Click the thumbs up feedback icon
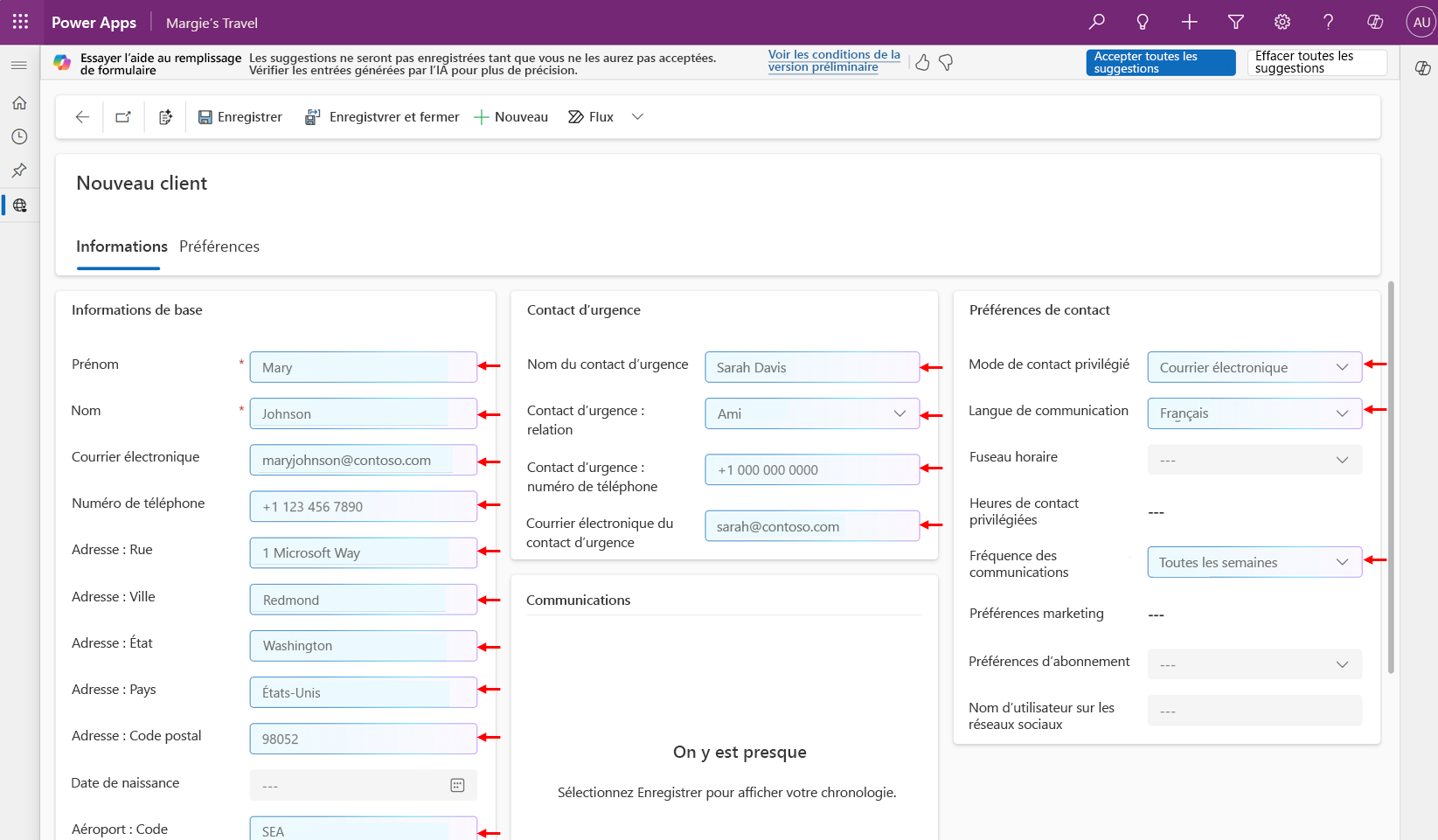 point(922,62)
